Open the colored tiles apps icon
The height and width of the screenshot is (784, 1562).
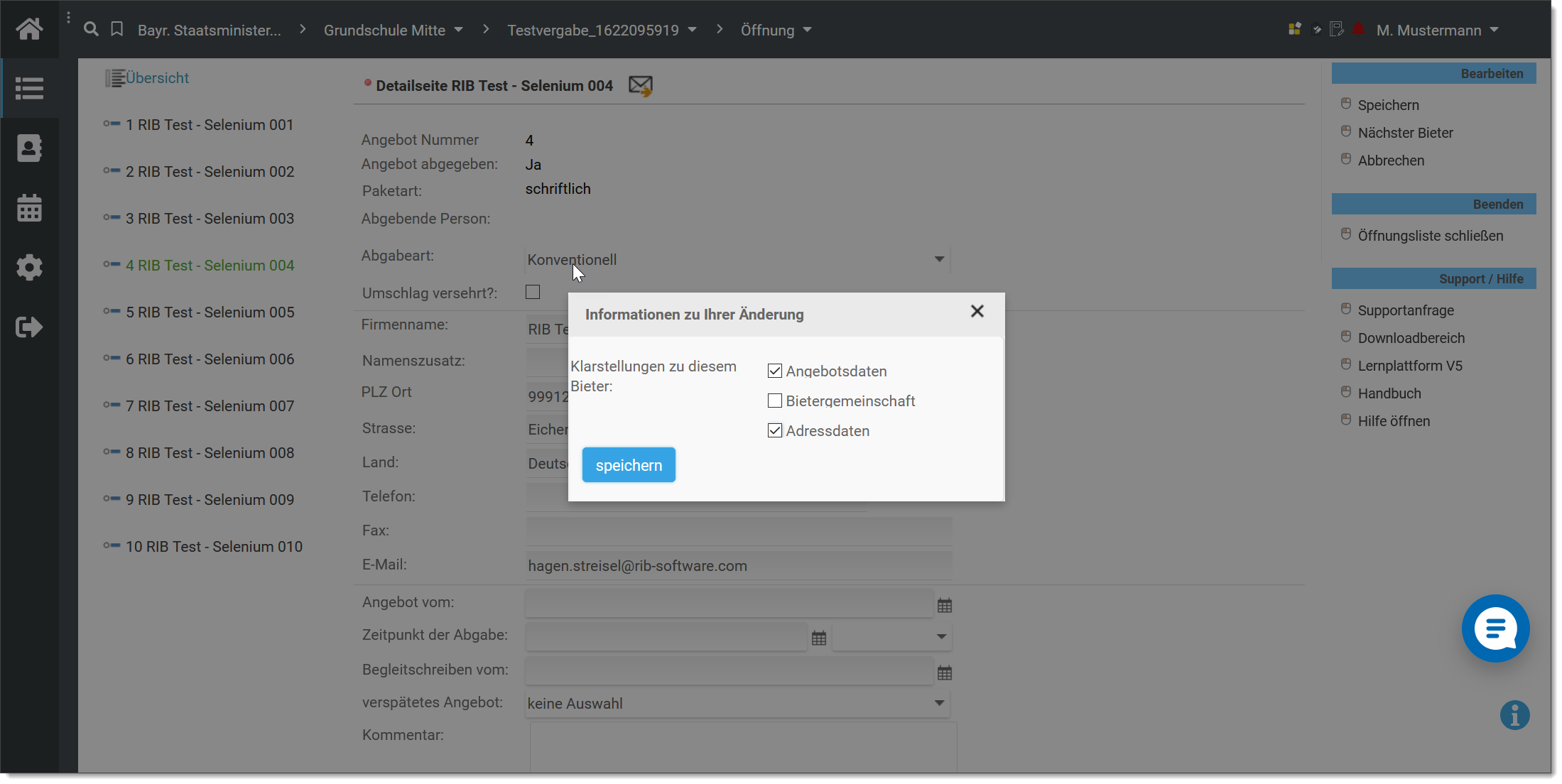tap(1295, 29)
